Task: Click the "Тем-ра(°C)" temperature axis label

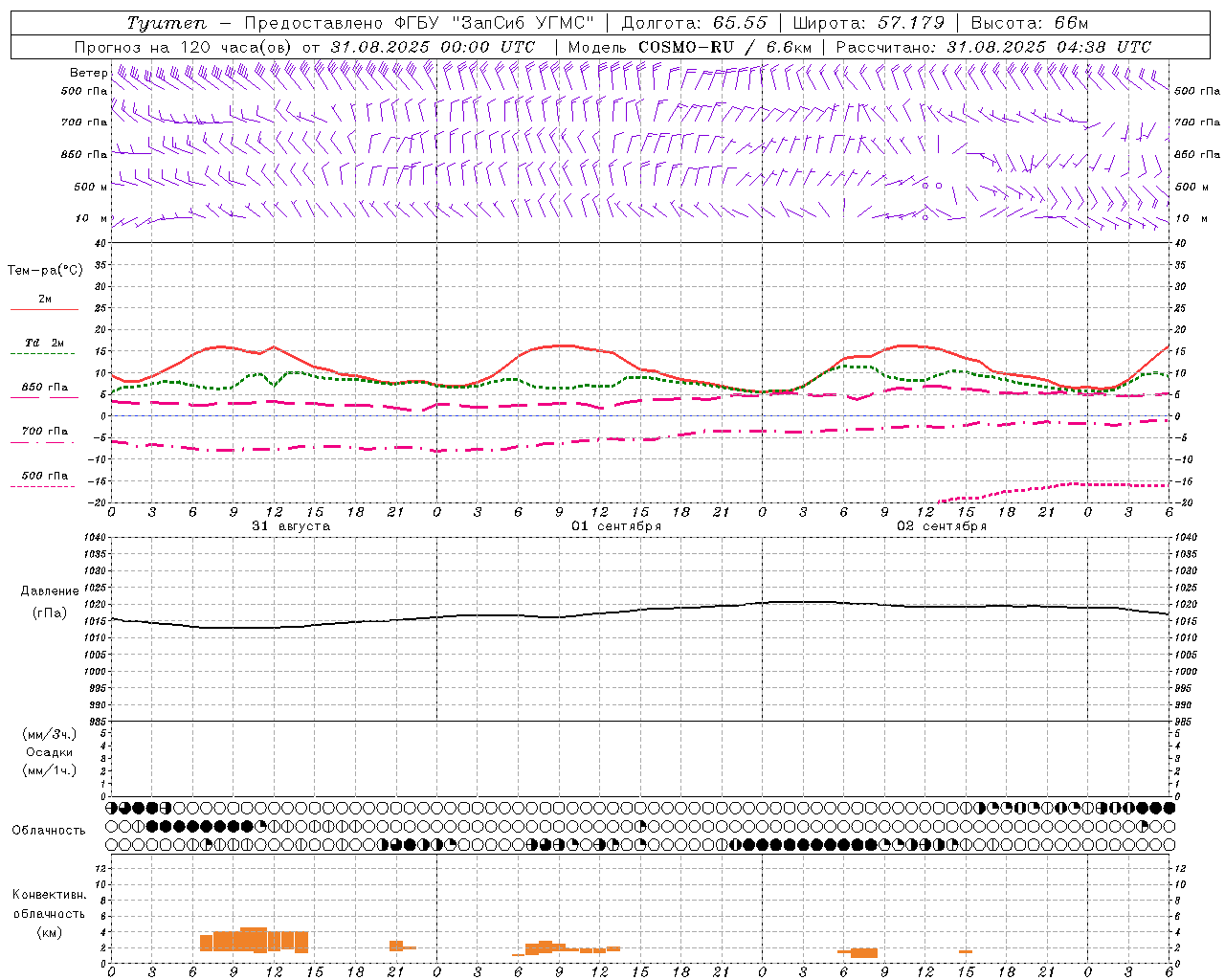Action: pyautogui.click(x=45, y=271)
